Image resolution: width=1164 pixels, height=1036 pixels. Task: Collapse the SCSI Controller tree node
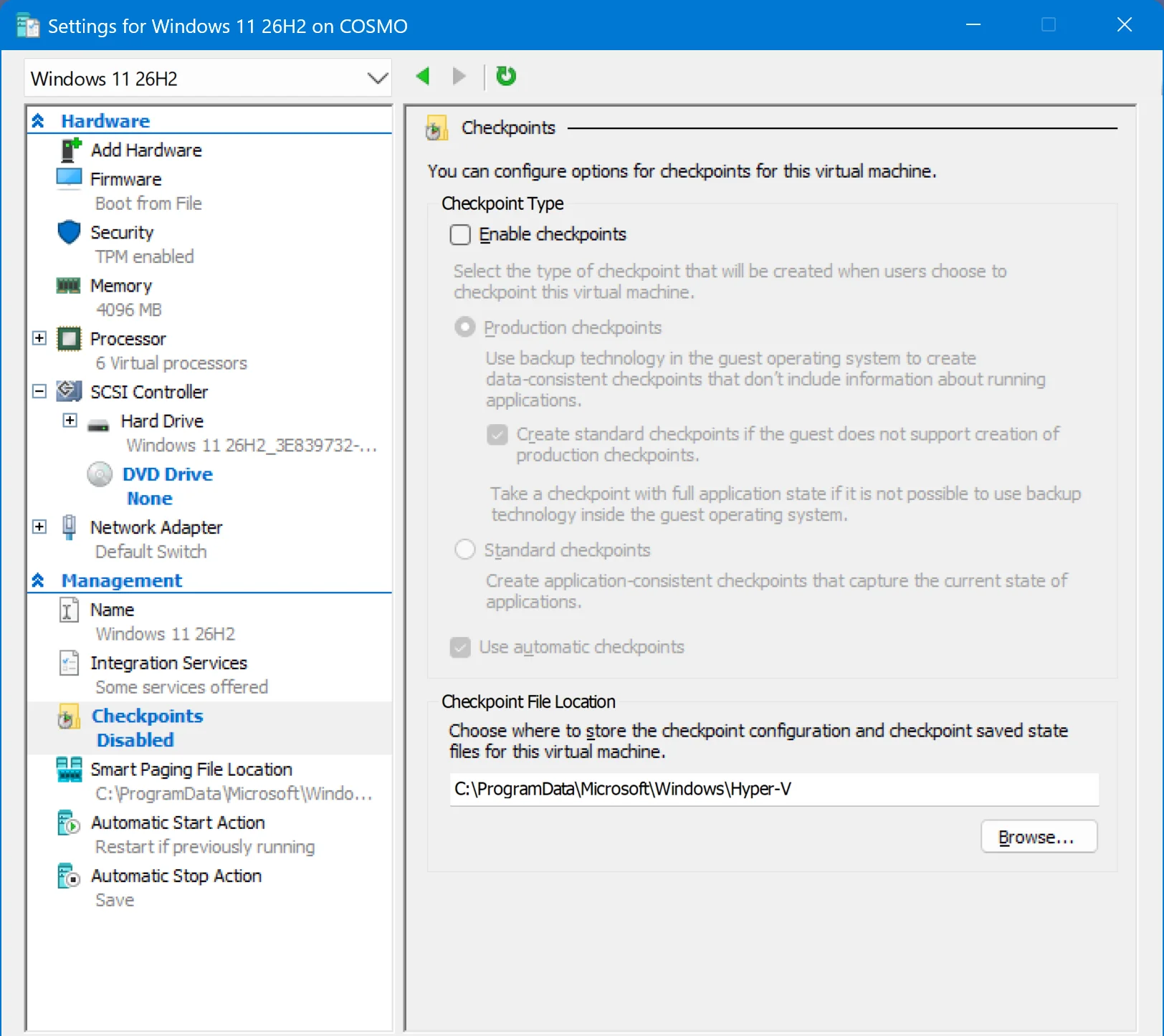point(39,391)
